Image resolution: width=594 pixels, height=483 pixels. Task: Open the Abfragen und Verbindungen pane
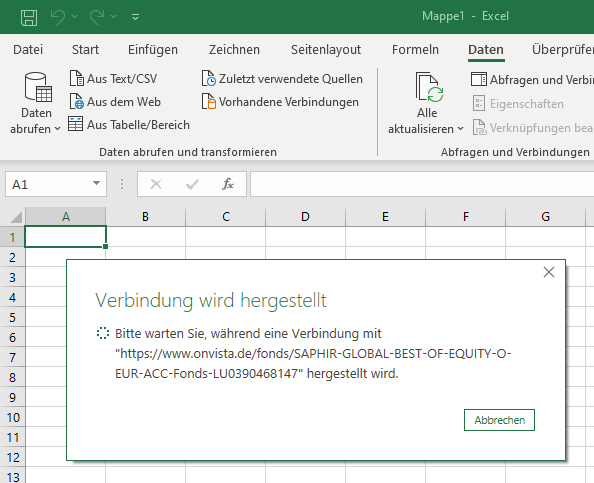(532, 80)
